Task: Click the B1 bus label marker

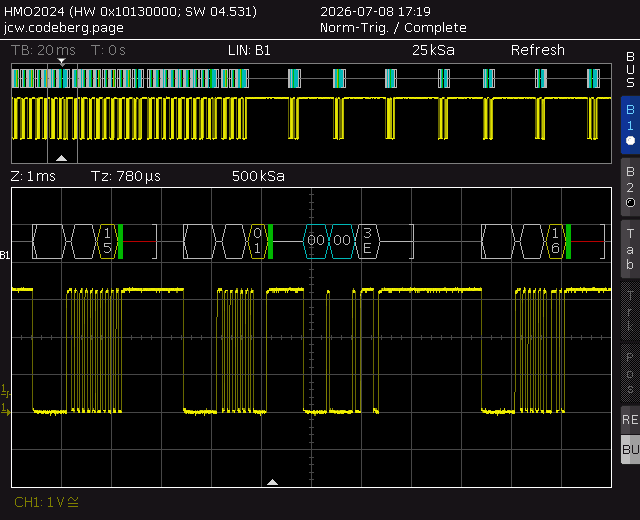Action: (x=5, y=256)
